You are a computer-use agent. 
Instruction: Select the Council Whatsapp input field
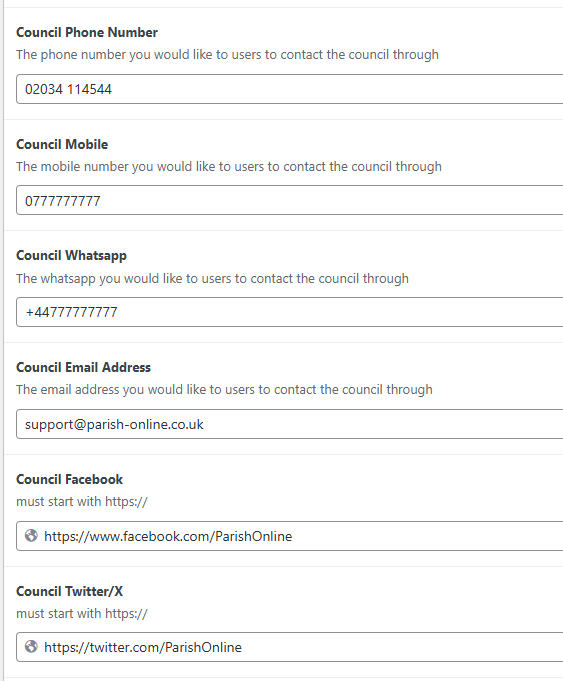click(x=290, y=312)
